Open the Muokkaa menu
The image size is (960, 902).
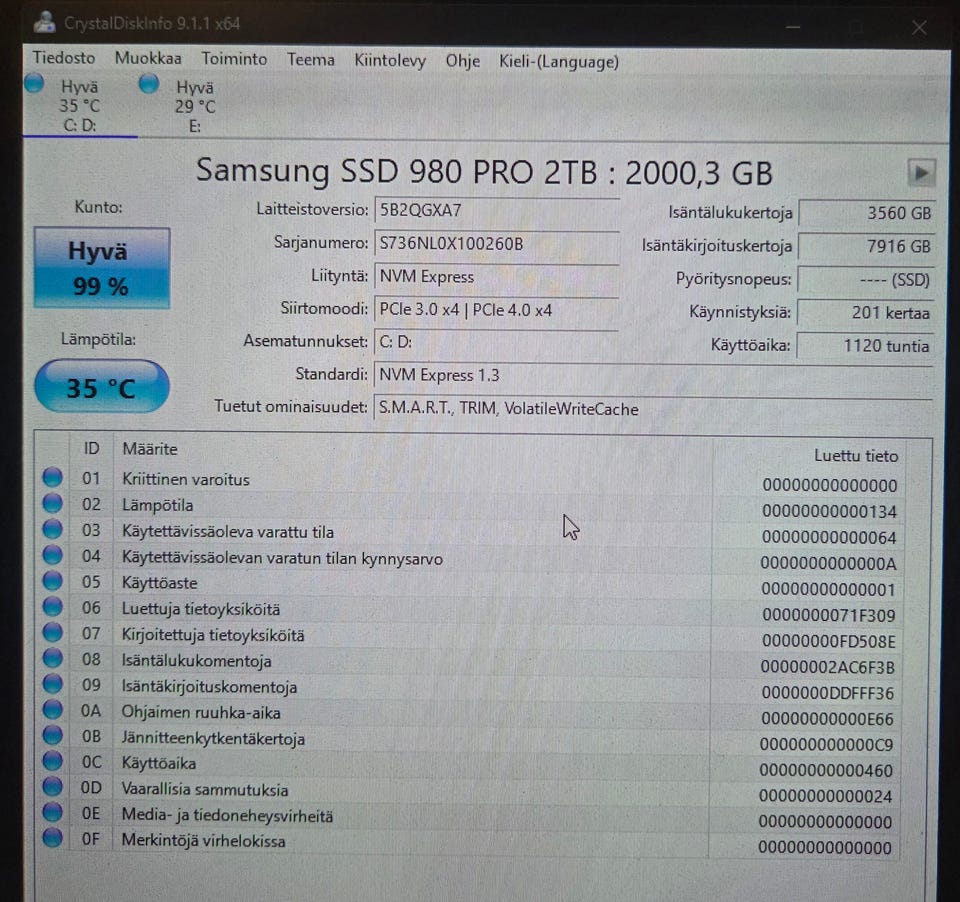(x=148, y=59)
